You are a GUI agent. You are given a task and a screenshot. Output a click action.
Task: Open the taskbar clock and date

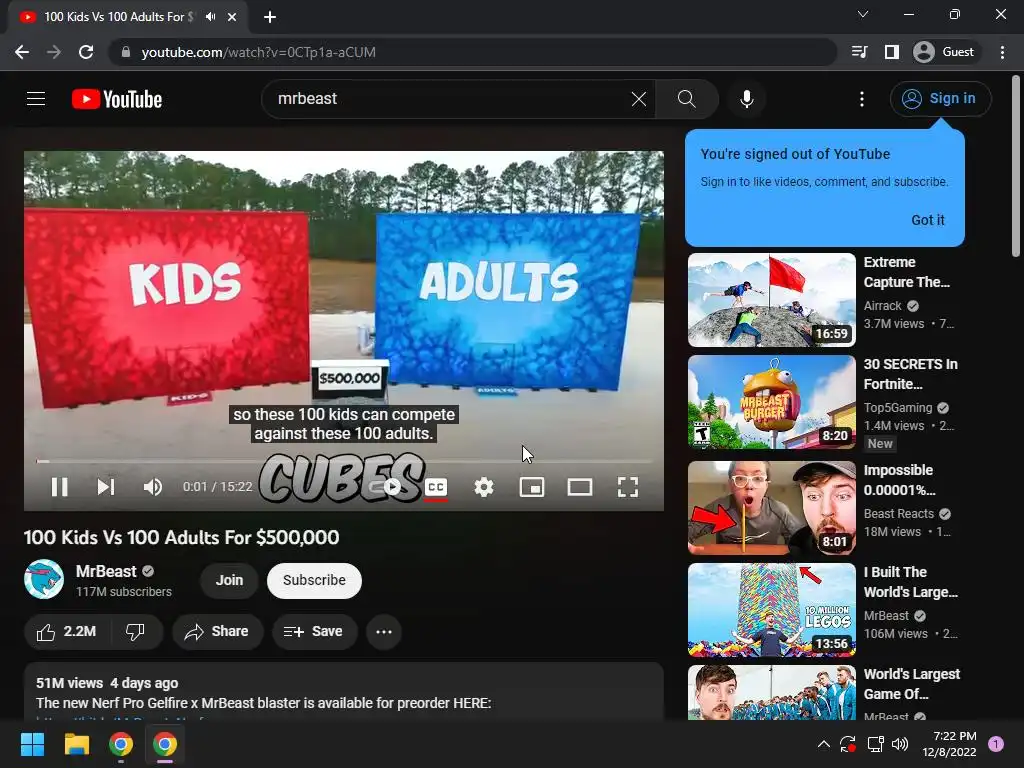click(950, 744)
